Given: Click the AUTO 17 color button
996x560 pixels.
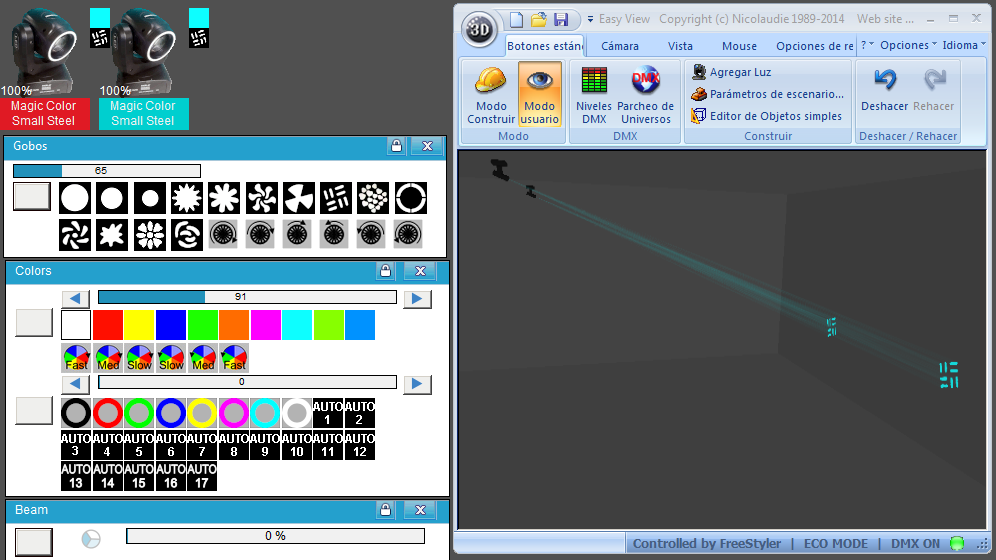Looking at the screenshot, I should point(202,476).
